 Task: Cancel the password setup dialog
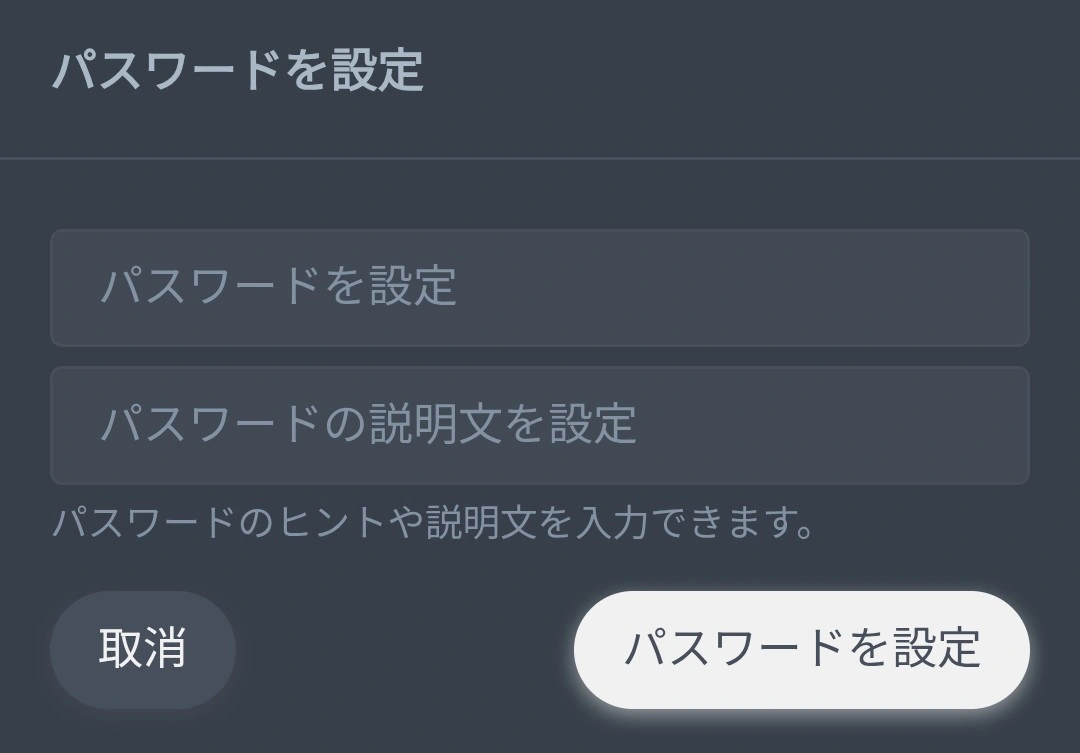pyautogui.click(x=143, y=649)
